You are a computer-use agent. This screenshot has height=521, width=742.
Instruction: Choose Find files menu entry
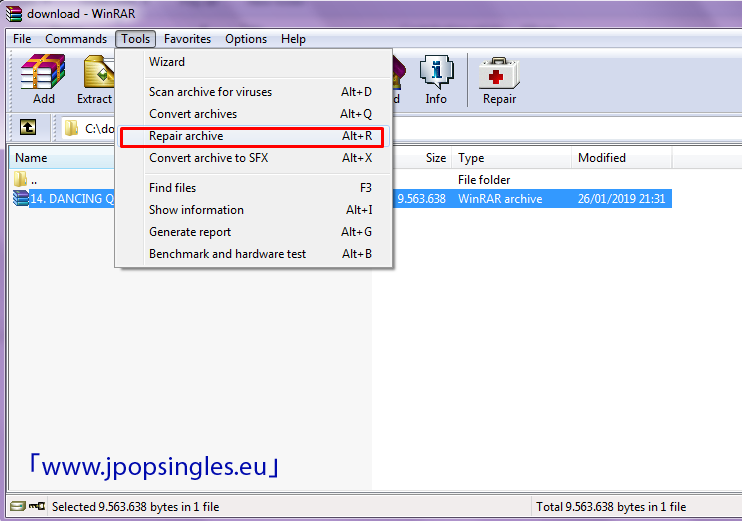(254, 188)
